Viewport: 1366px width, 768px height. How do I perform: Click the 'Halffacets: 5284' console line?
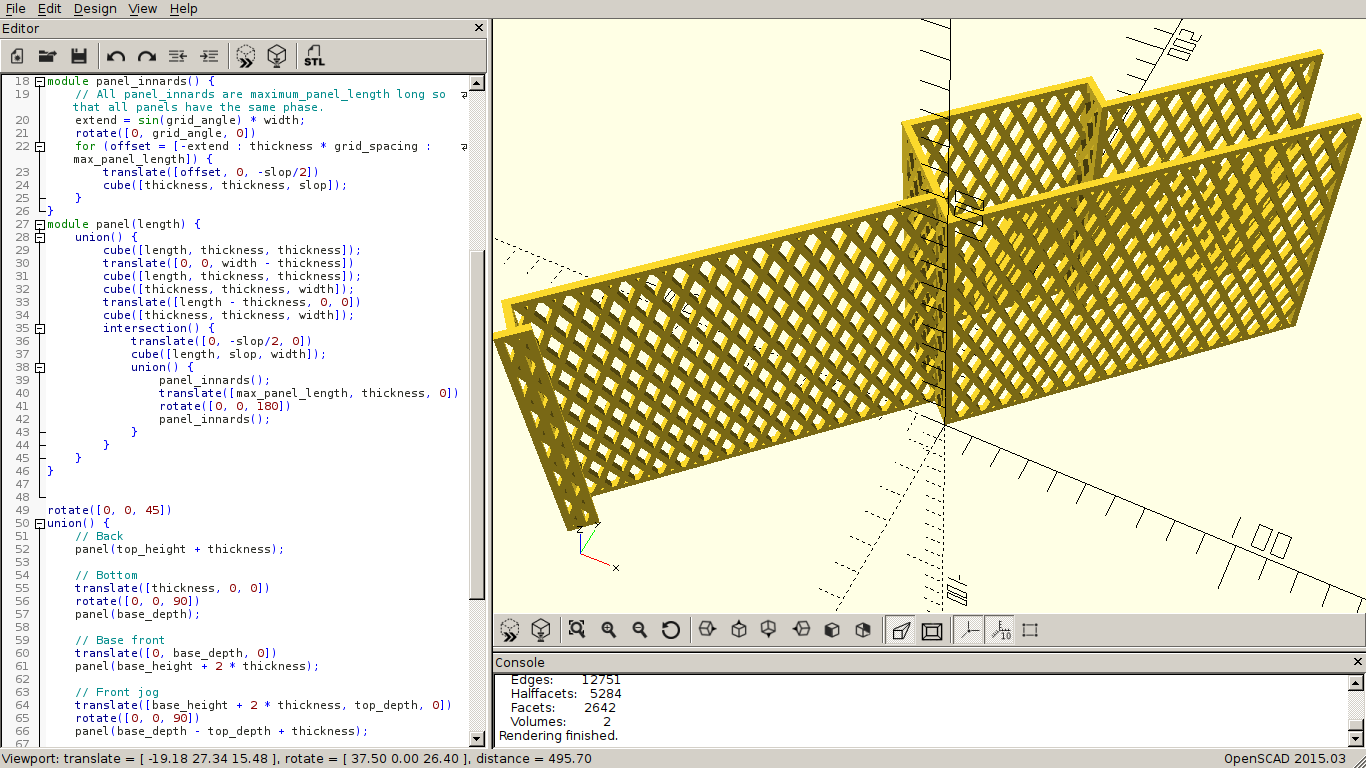(x=566, y=693)
